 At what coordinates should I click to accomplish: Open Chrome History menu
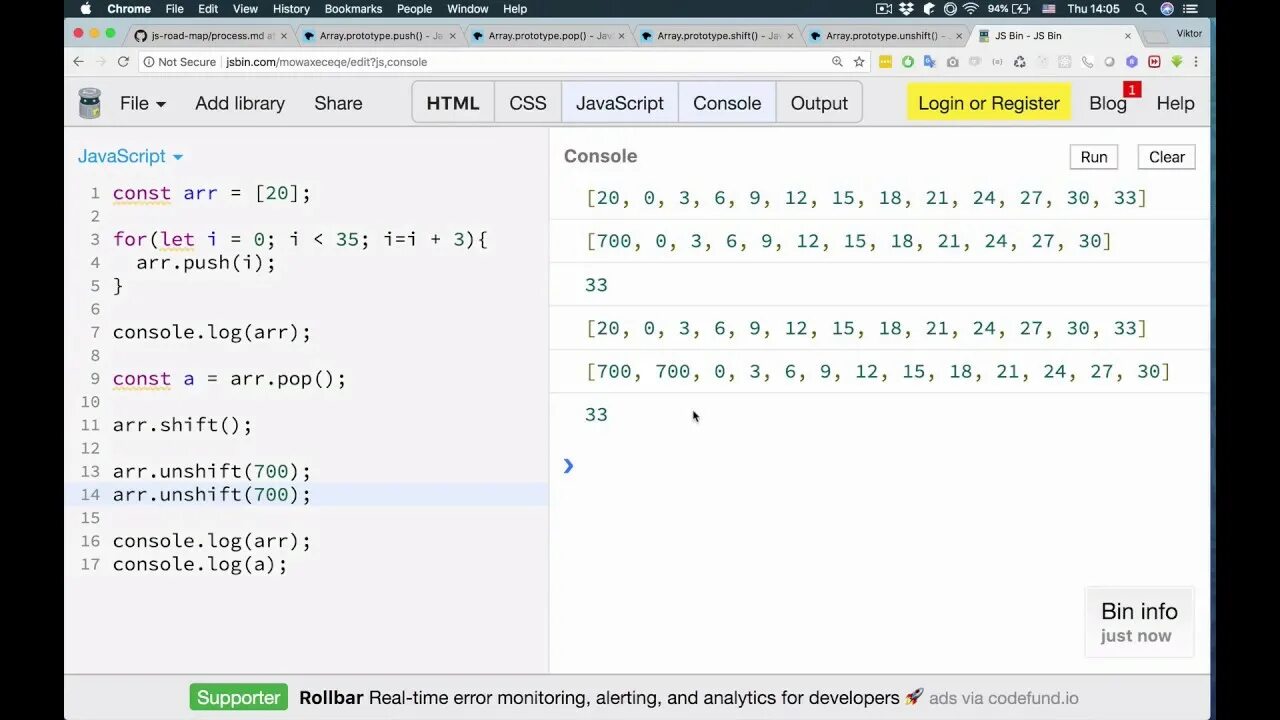coord(291,9)
